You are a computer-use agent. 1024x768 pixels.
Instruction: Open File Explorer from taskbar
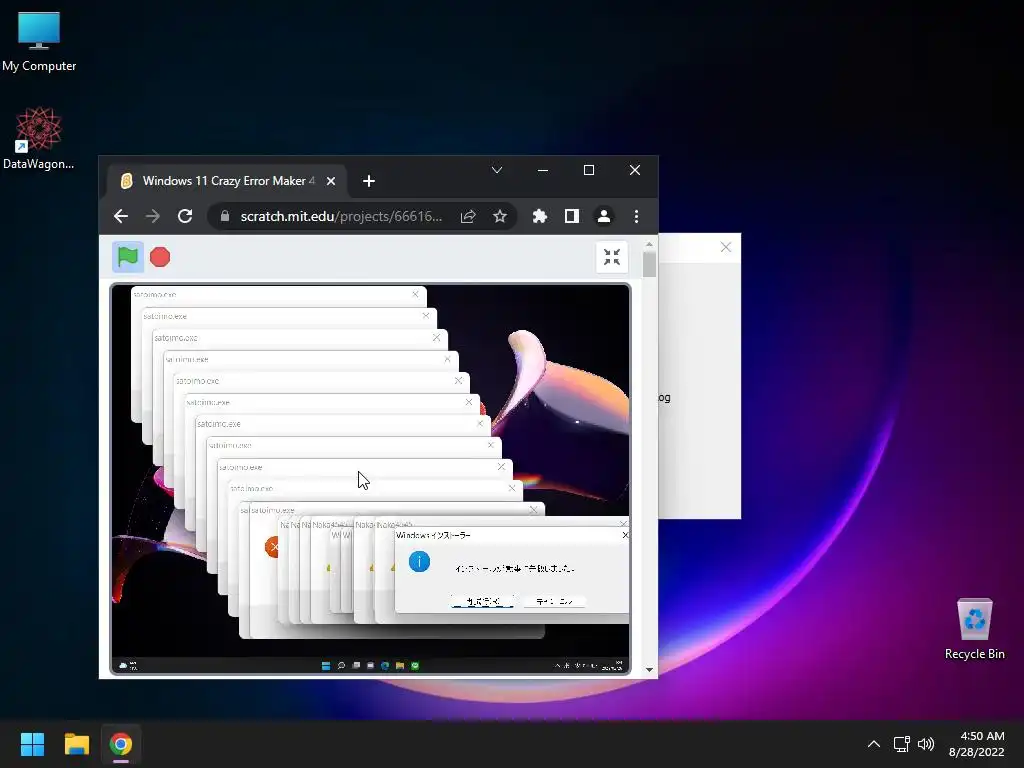coord(76,744)
